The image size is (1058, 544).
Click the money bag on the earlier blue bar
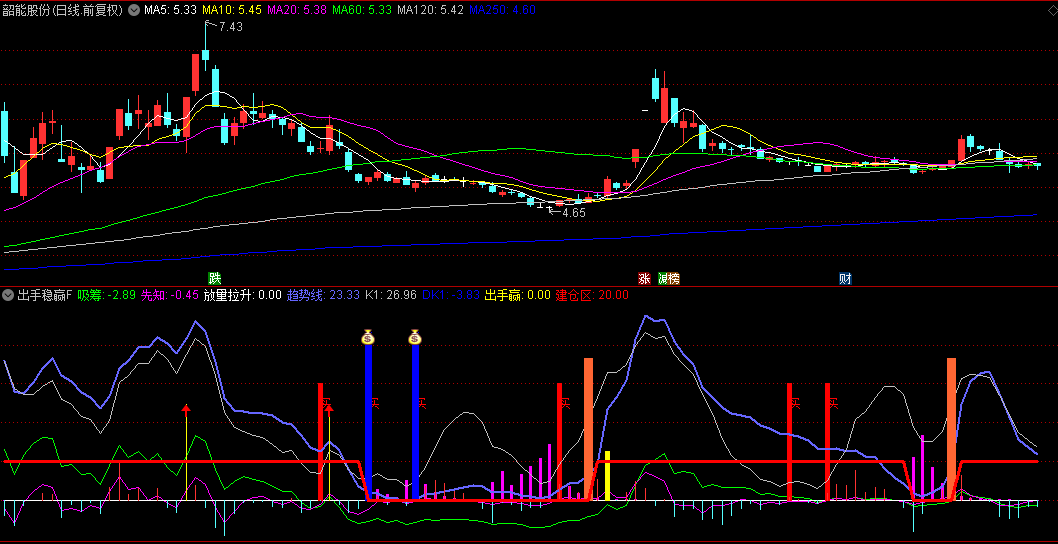pos(368,336)
